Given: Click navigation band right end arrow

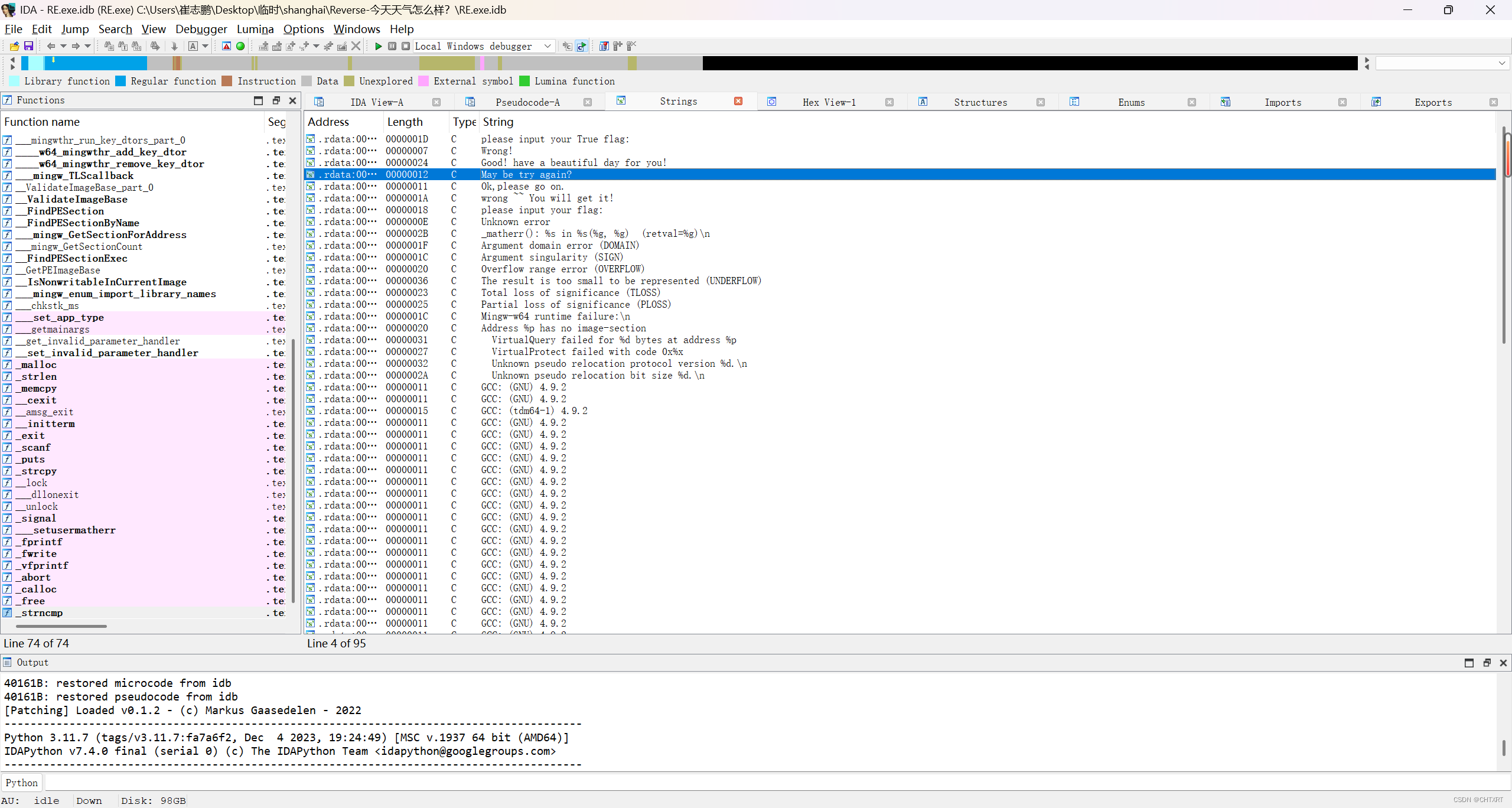Looking at the screenshot, I should 1366,60.
